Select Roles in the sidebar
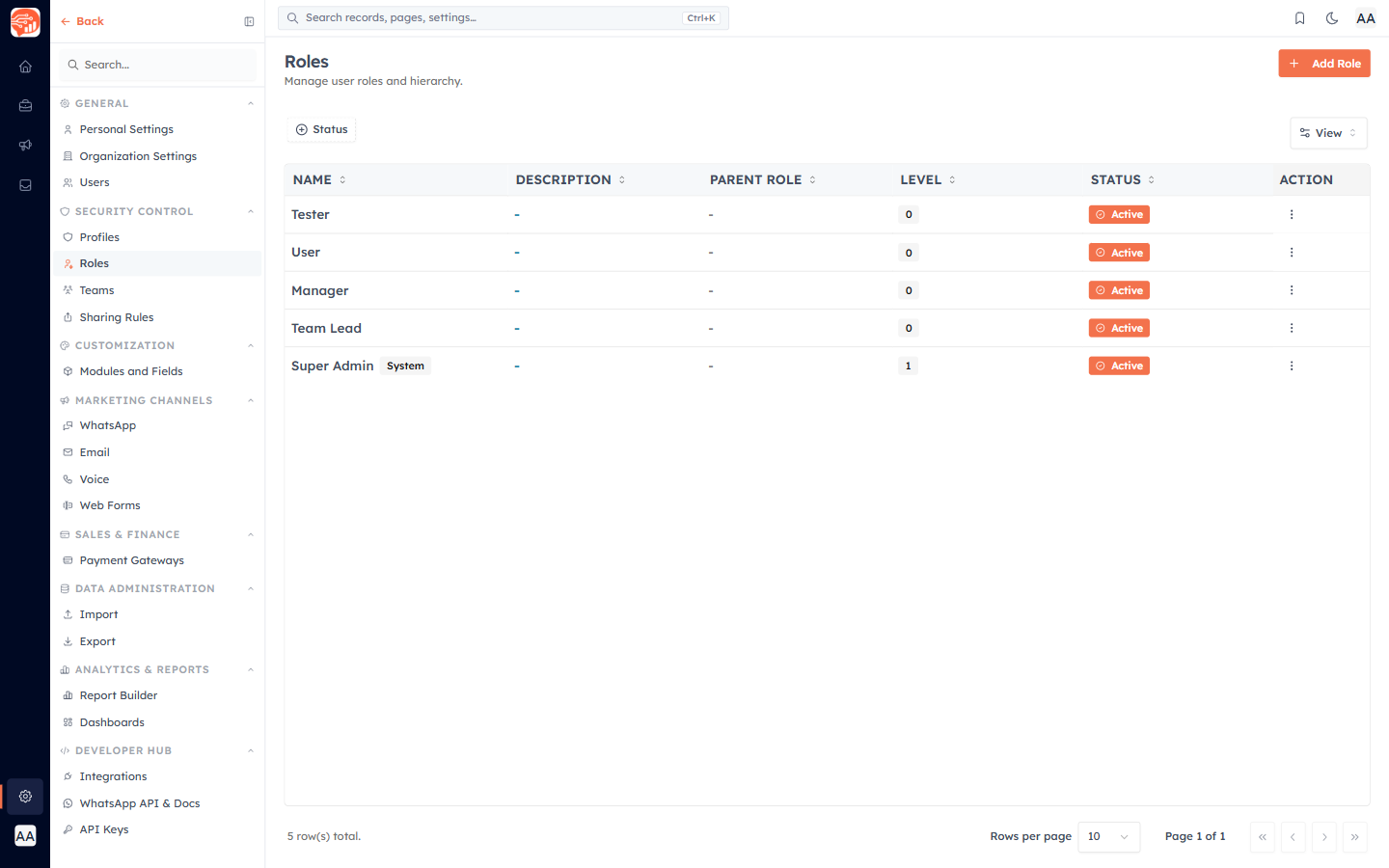1389x868 pixels. click(157, 263)
